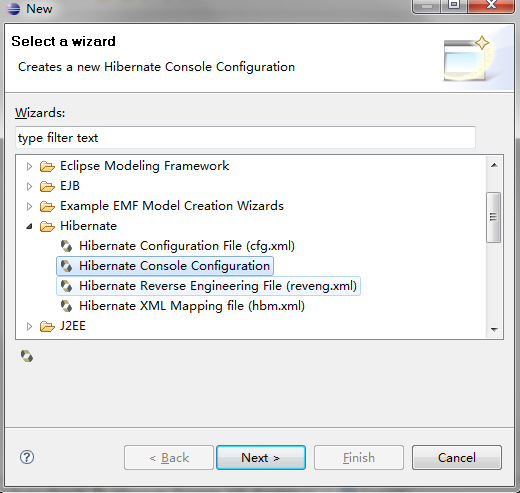The width and height of the screenshot is (520, 493).
Task: Select Example EMF Model Creation Wizards label
Action: (172, 206)
